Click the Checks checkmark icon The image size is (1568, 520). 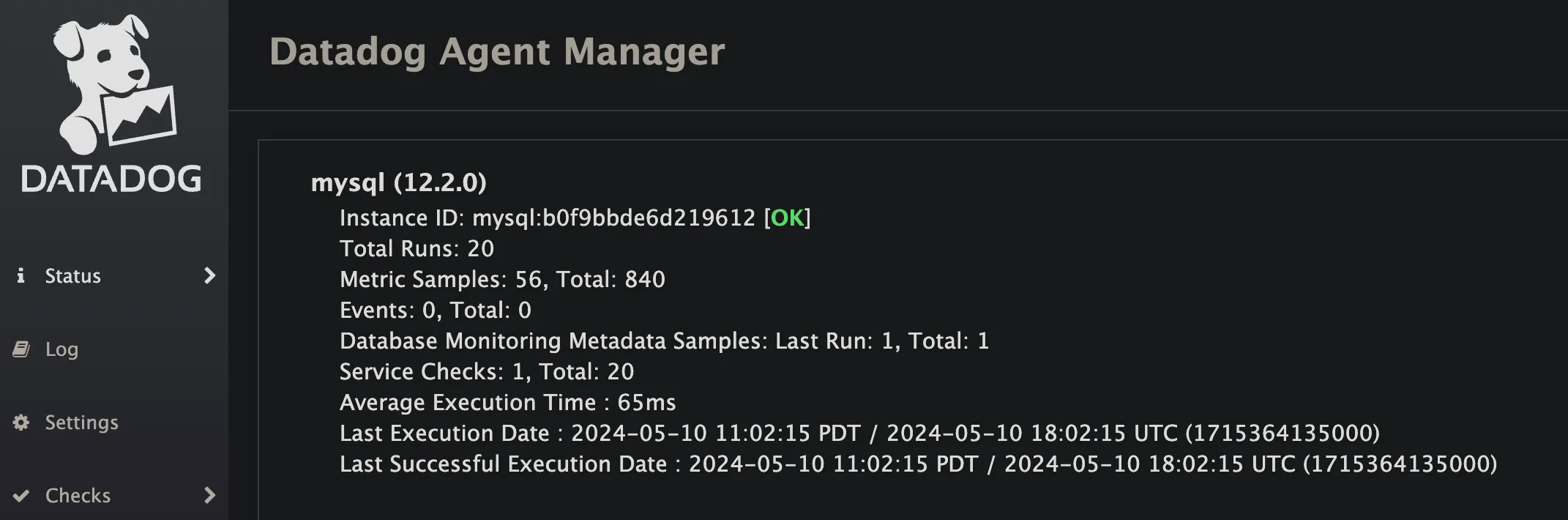[21, 496]
